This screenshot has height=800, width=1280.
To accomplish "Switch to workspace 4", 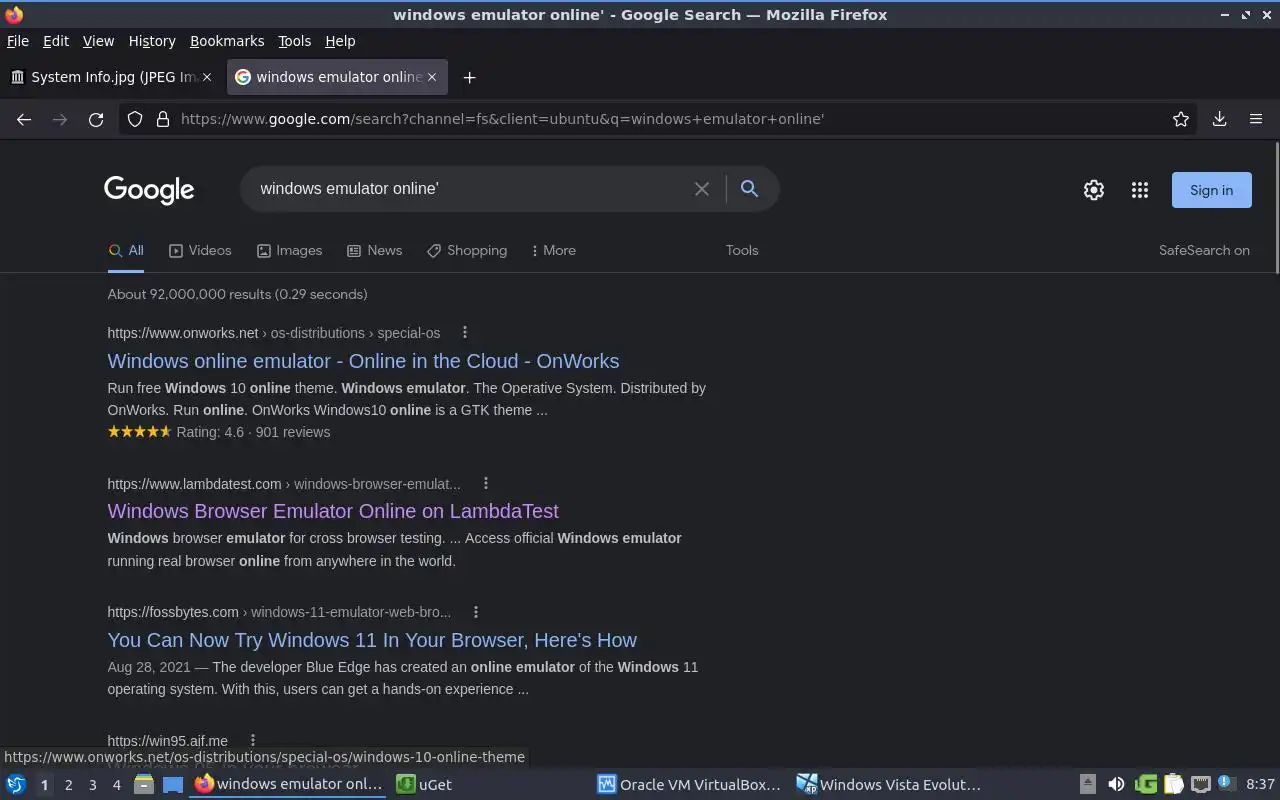I will [x=116, y=785].
